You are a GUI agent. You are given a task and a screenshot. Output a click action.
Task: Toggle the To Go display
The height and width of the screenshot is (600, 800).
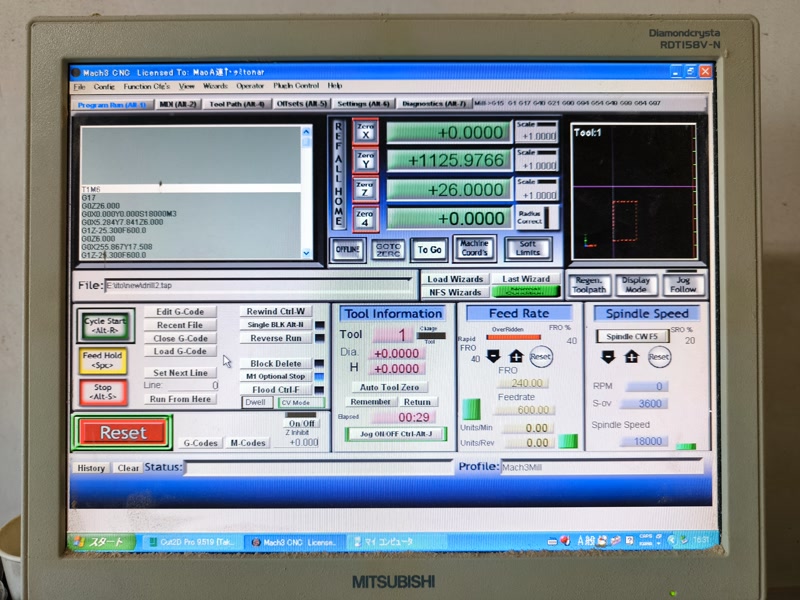coord(430,249)
